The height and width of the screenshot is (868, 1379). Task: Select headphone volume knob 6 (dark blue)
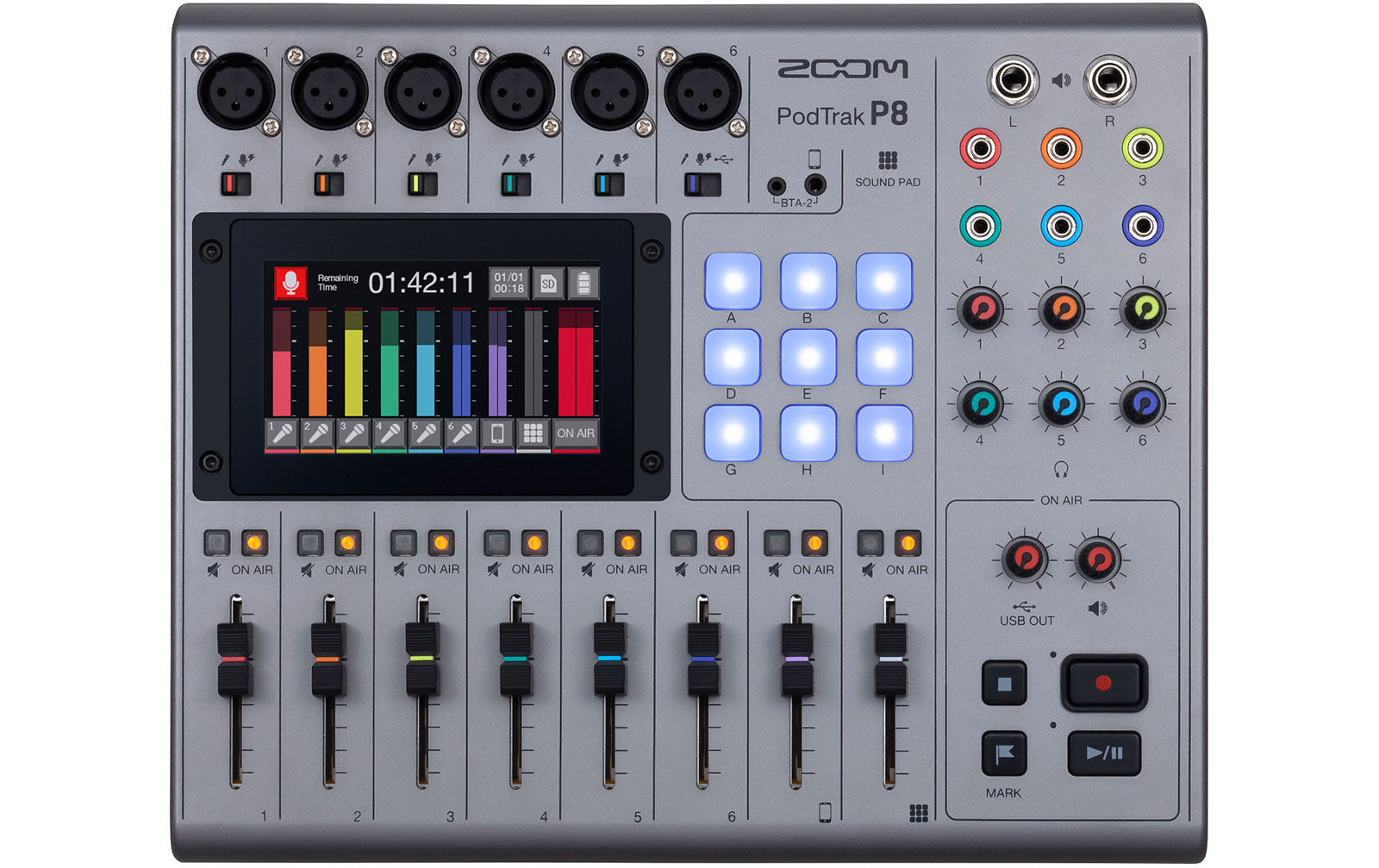coord(1143,404)
